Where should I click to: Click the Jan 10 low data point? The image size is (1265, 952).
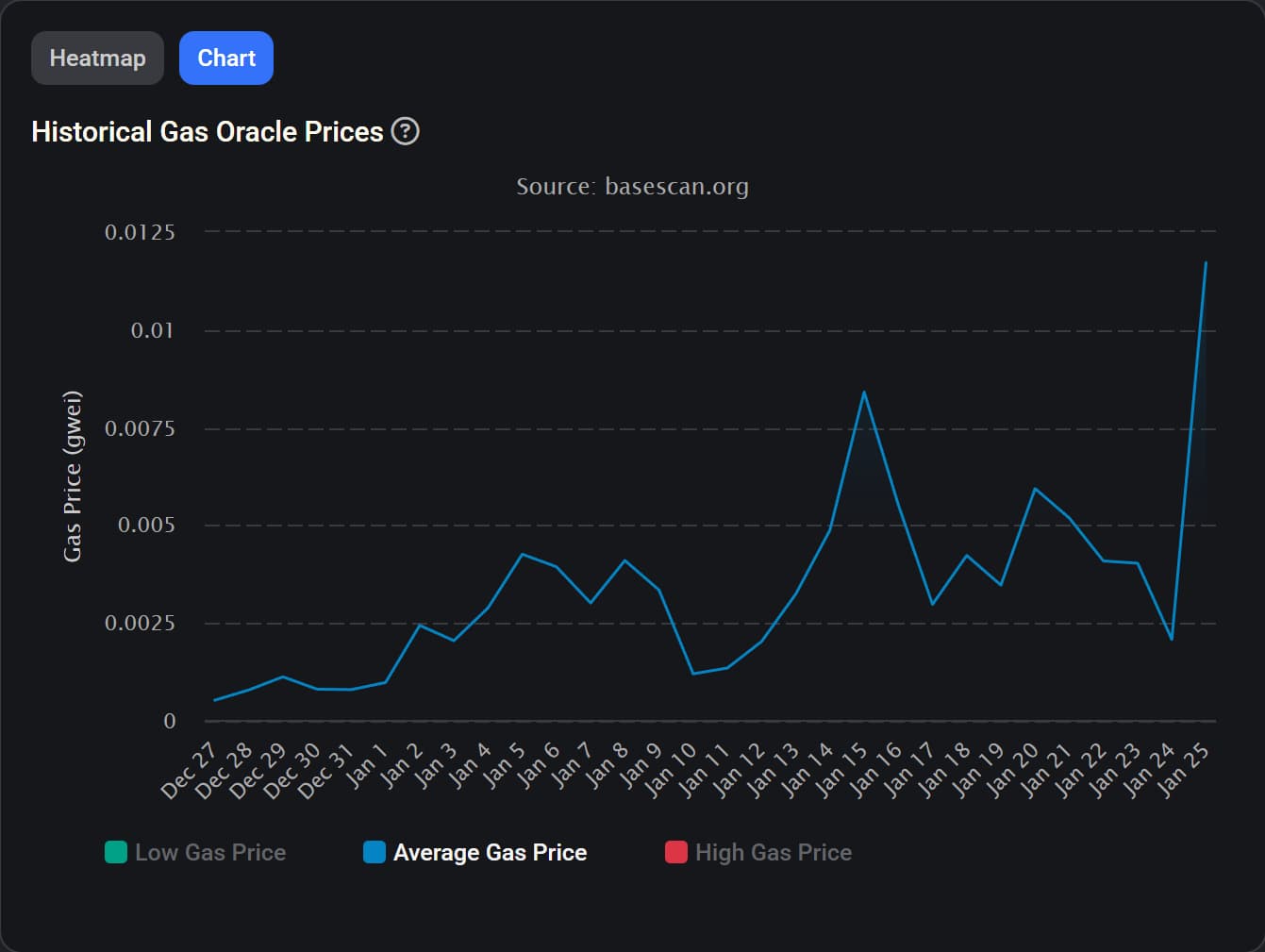(x=693, y=674)
